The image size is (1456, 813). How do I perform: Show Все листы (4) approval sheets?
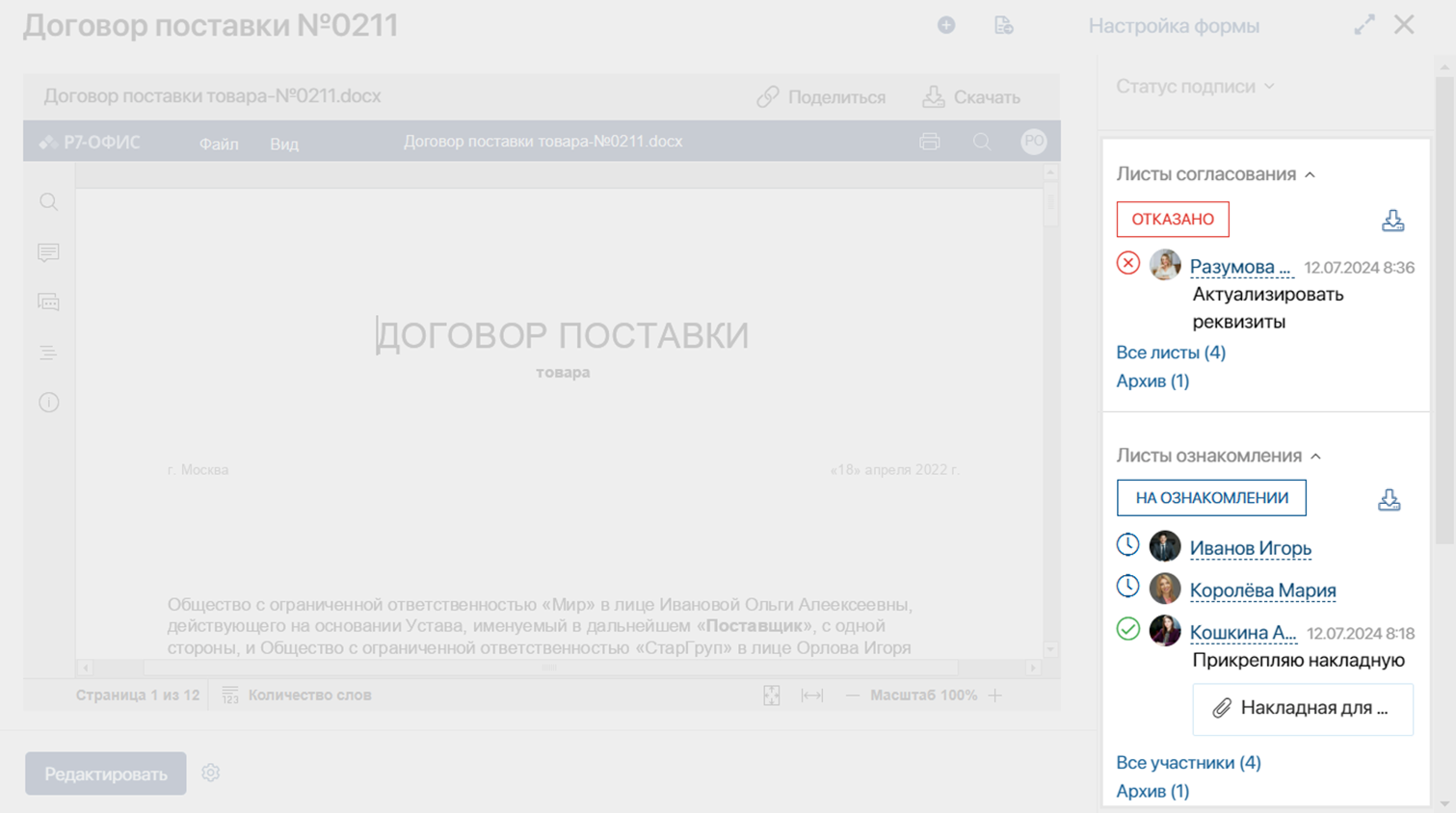coord(1171,353)
